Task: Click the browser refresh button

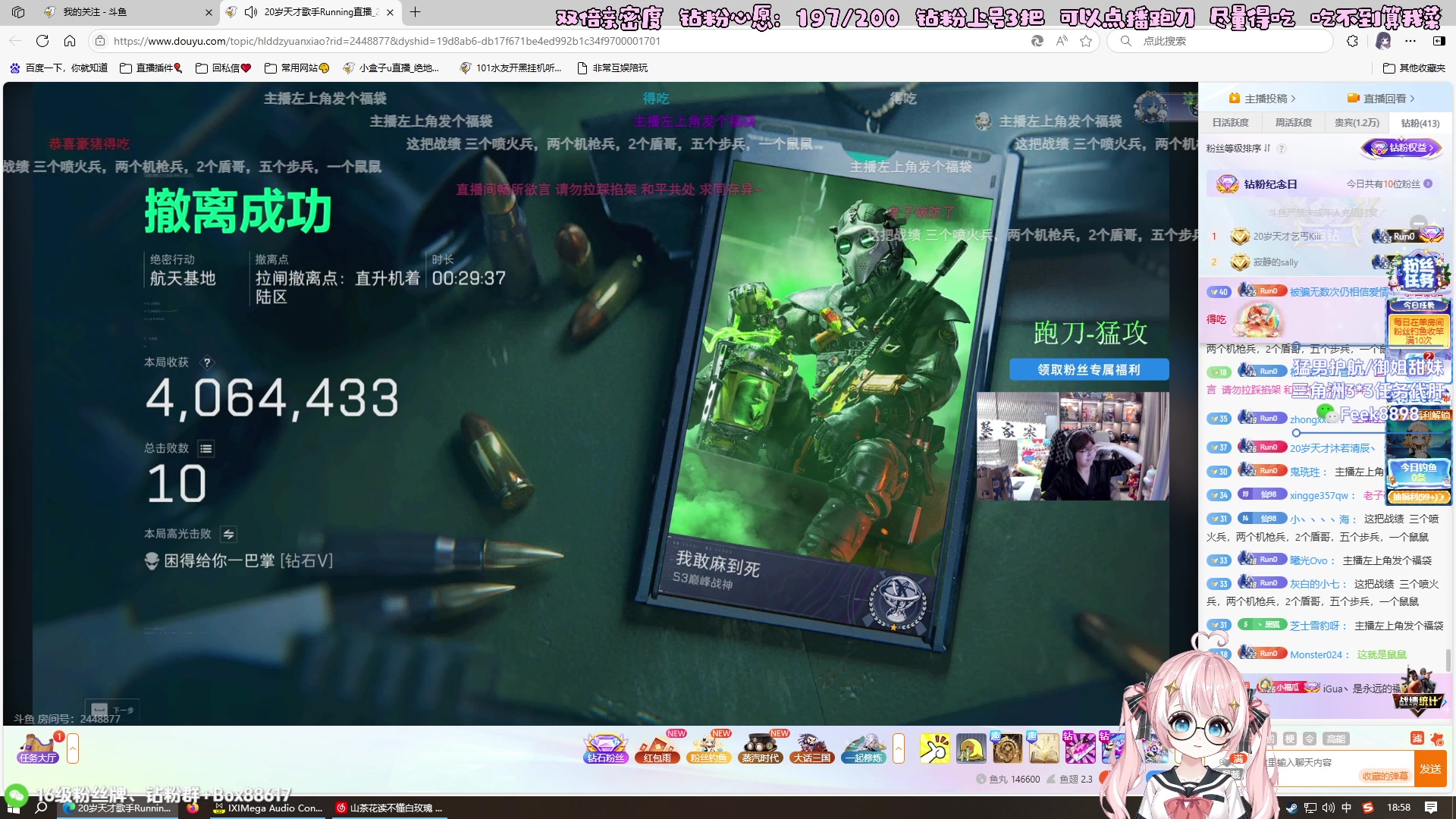Action: [42, 41]
